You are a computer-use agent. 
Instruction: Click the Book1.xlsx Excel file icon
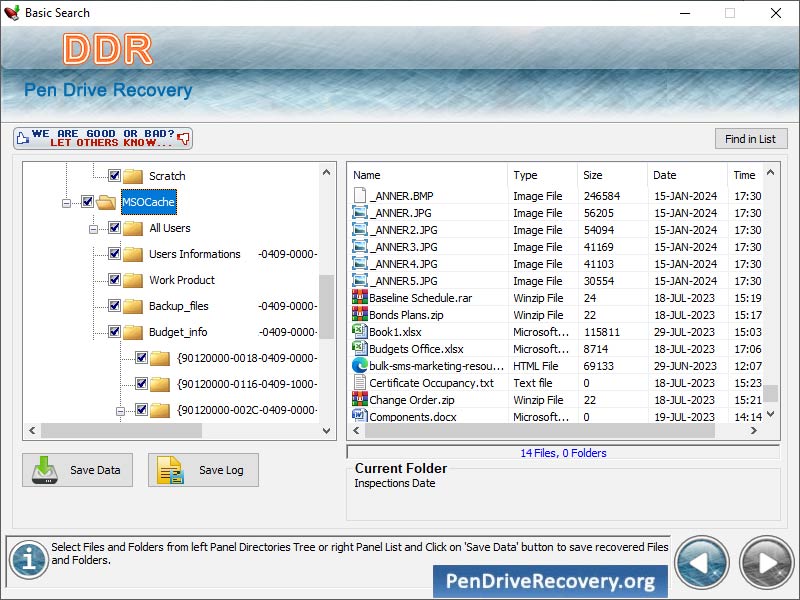[360, 331]
